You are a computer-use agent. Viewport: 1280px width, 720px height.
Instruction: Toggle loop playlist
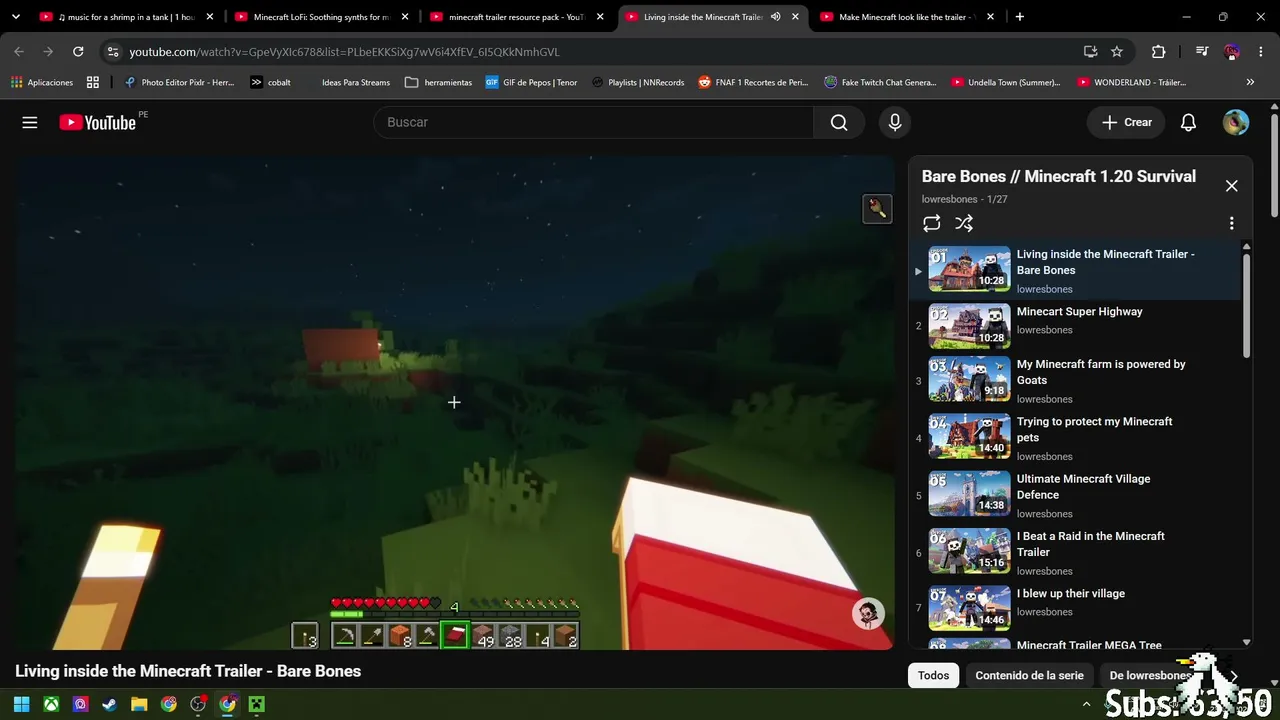[x=932, y=223]
